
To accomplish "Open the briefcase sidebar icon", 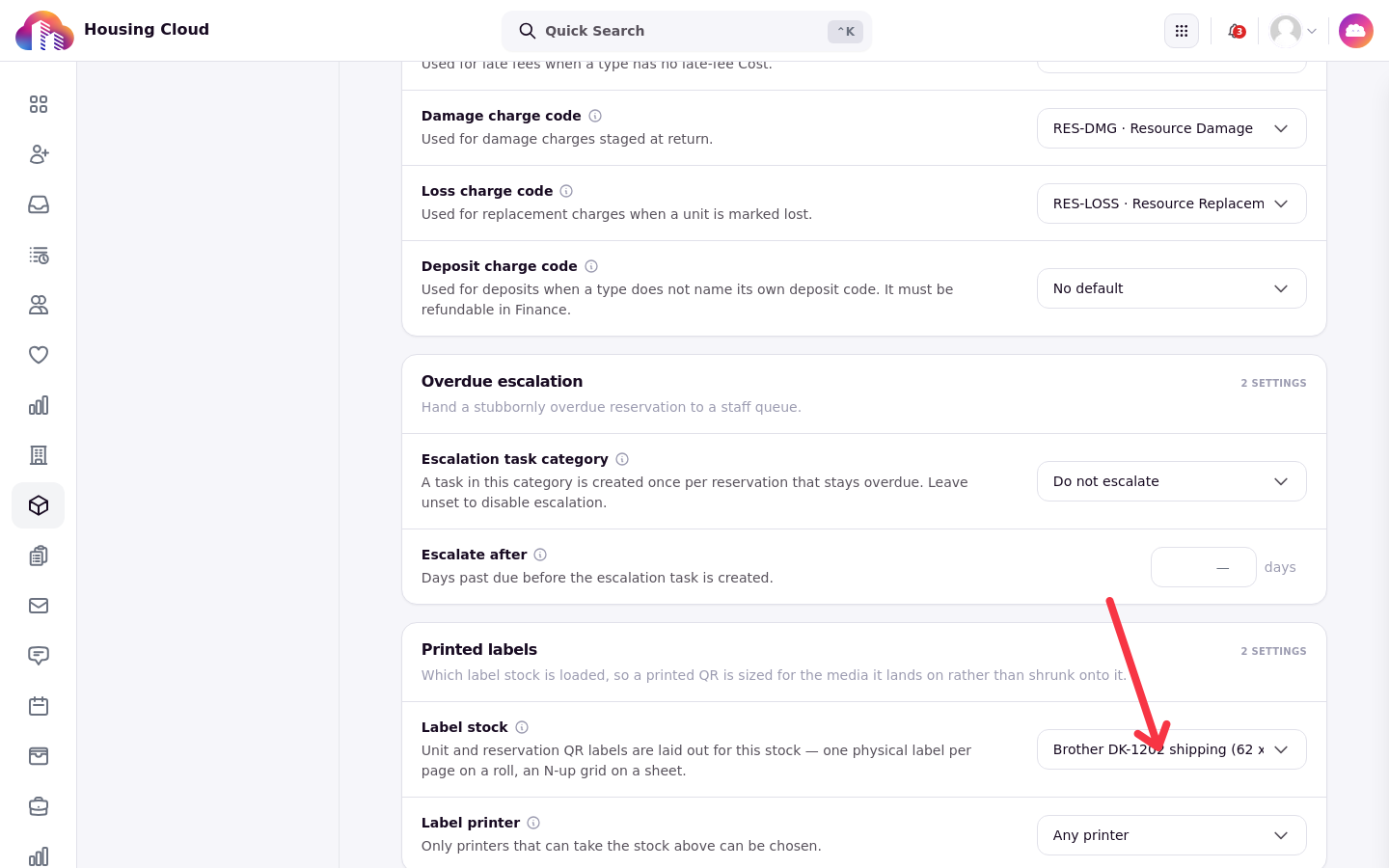I will [39, 806].
